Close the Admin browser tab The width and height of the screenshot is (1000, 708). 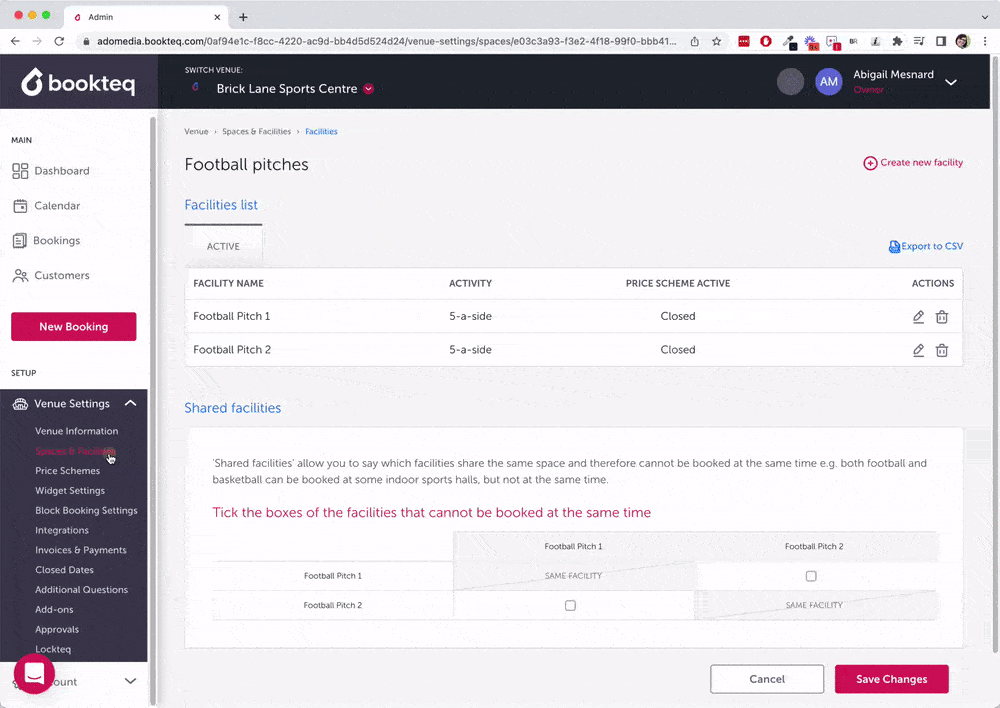(x=217, y=17)
